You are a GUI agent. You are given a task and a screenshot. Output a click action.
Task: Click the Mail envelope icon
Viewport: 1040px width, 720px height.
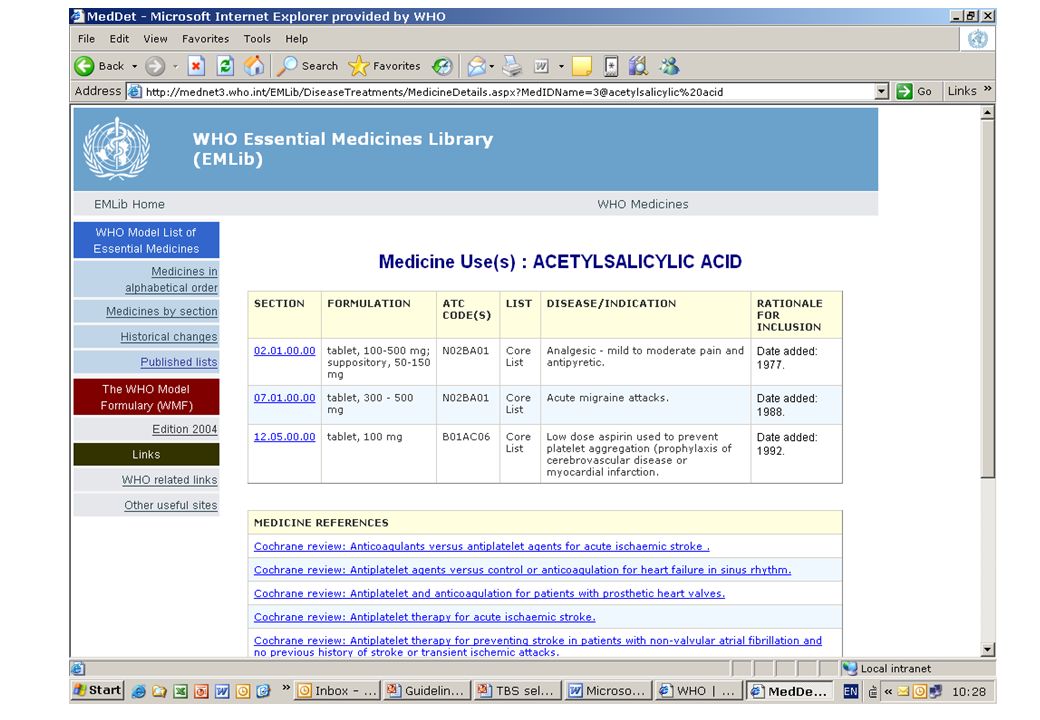point(476,66)
